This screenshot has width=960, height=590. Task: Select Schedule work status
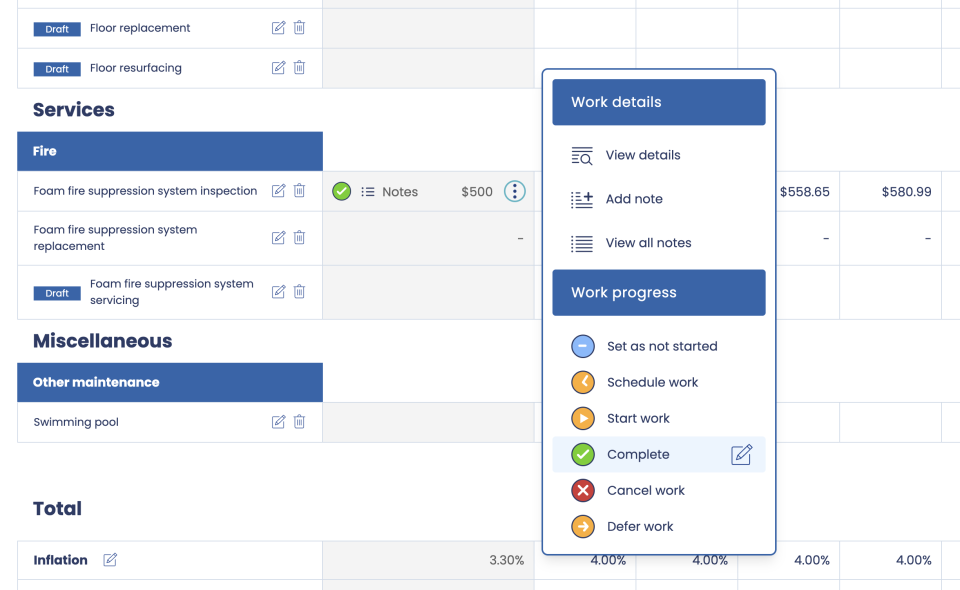[x=652, y=382]
